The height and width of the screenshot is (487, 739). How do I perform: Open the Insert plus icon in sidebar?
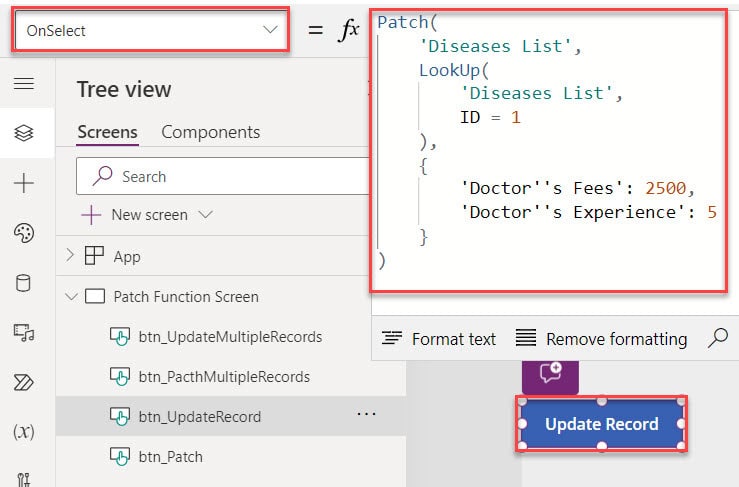(x=24, y=183)
